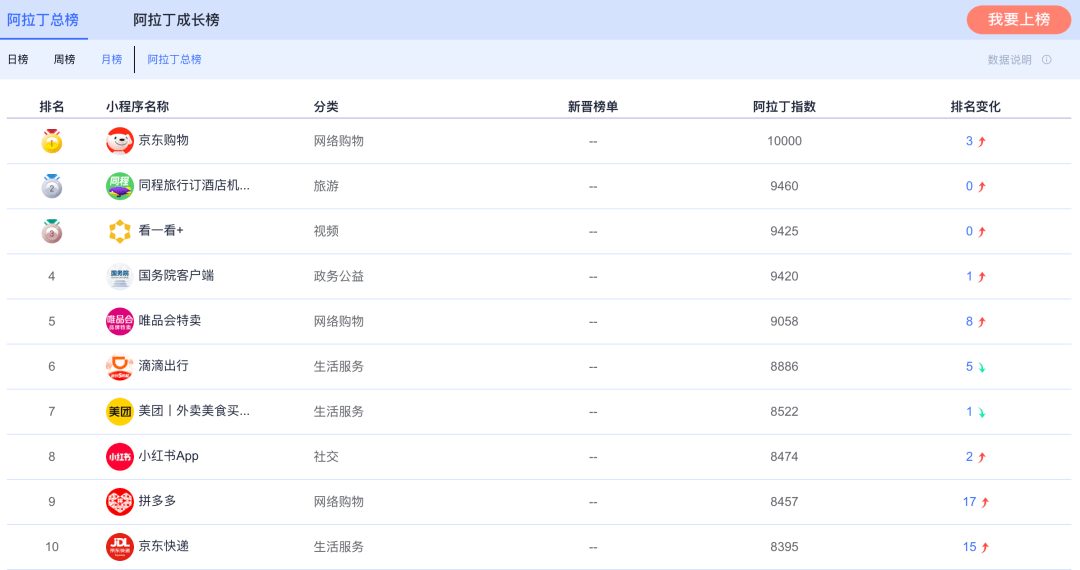Switch to the 周榜 weekly ranking

(x=64, y=60)
